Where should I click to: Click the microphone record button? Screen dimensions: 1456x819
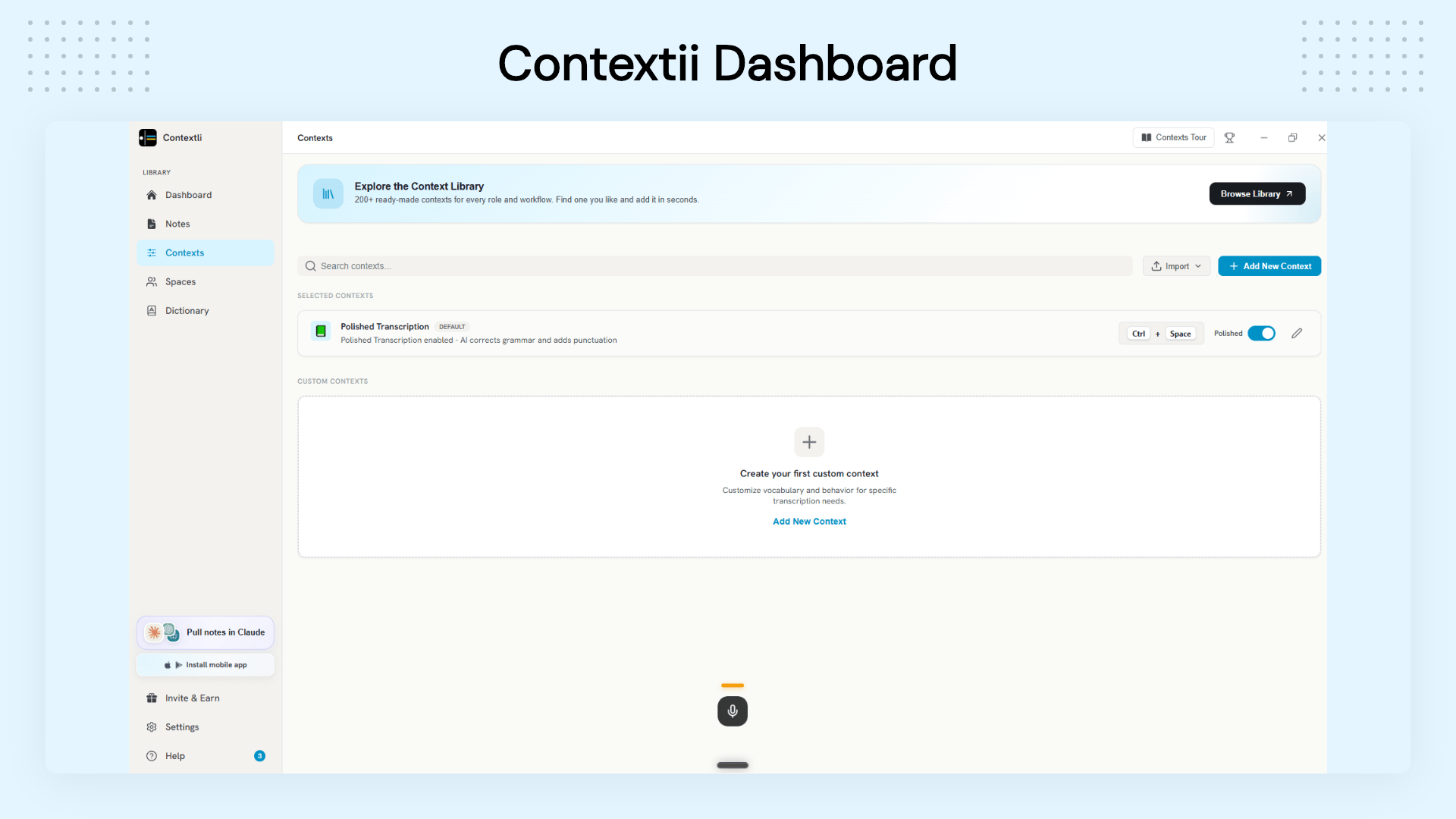[x=733, y=711]
